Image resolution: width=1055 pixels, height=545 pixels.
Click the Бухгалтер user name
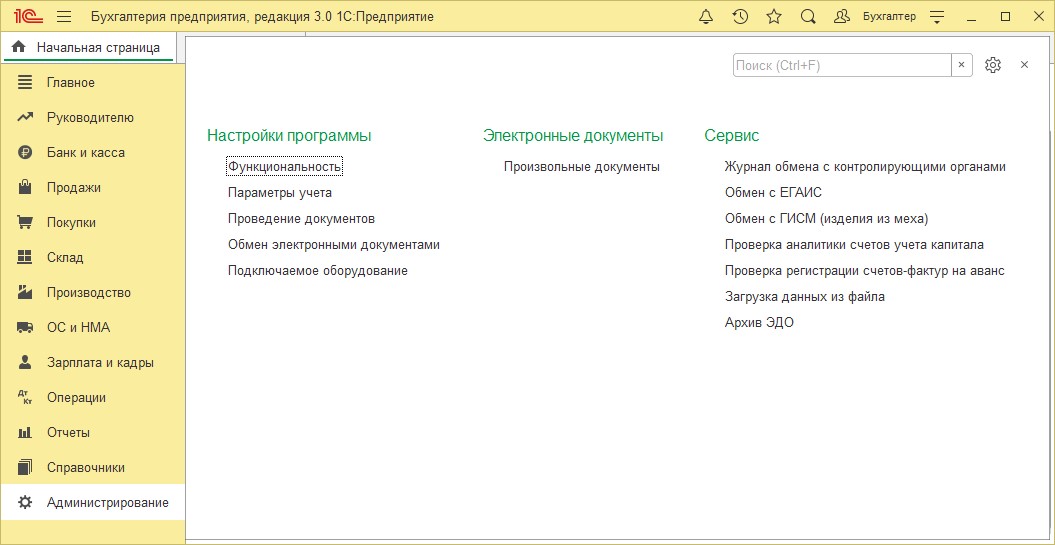tap(889, 17)
